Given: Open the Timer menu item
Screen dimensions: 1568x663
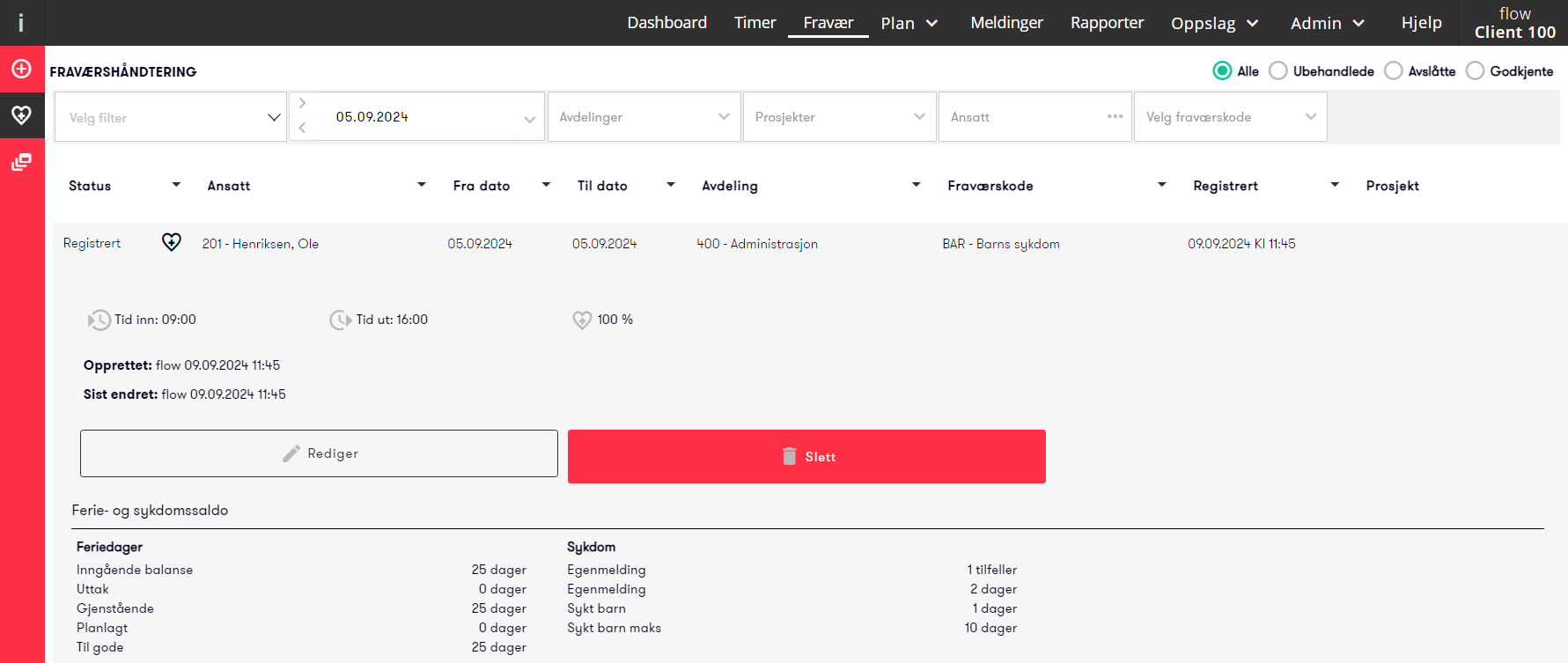Looking at the screenshot, I should [x=755, y=23].
